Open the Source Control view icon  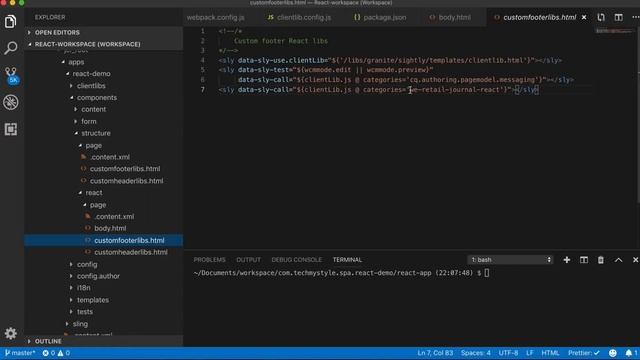point(11,75)
